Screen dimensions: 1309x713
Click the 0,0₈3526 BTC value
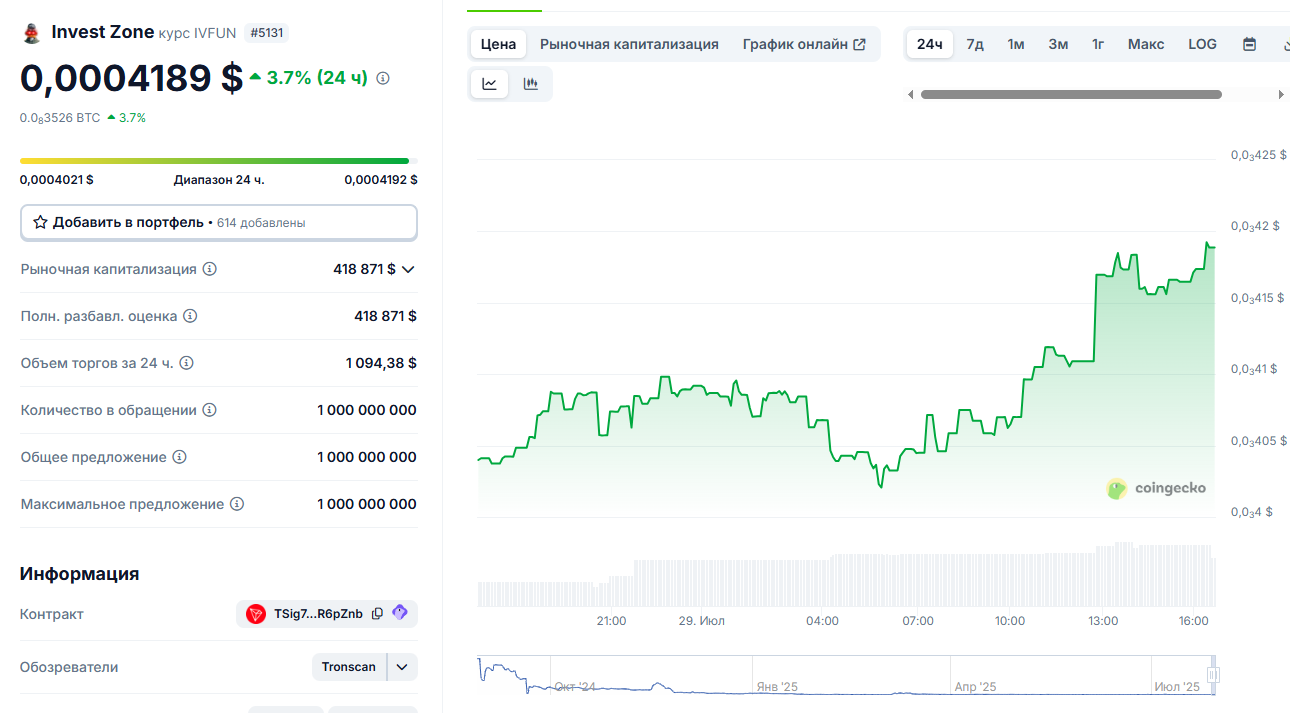(x=60, y=118)
